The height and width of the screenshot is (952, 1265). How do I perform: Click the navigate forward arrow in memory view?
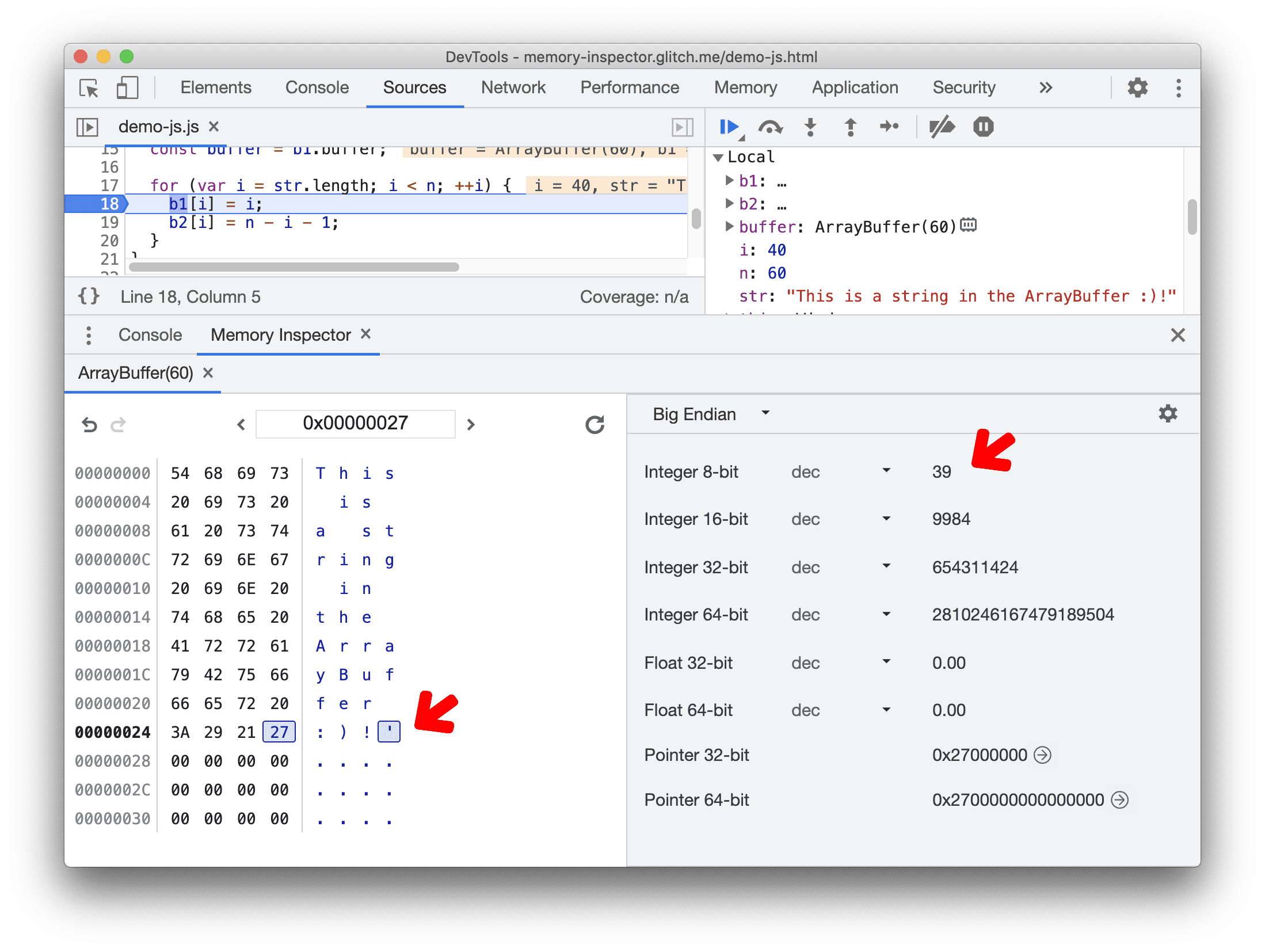point(469,423)
